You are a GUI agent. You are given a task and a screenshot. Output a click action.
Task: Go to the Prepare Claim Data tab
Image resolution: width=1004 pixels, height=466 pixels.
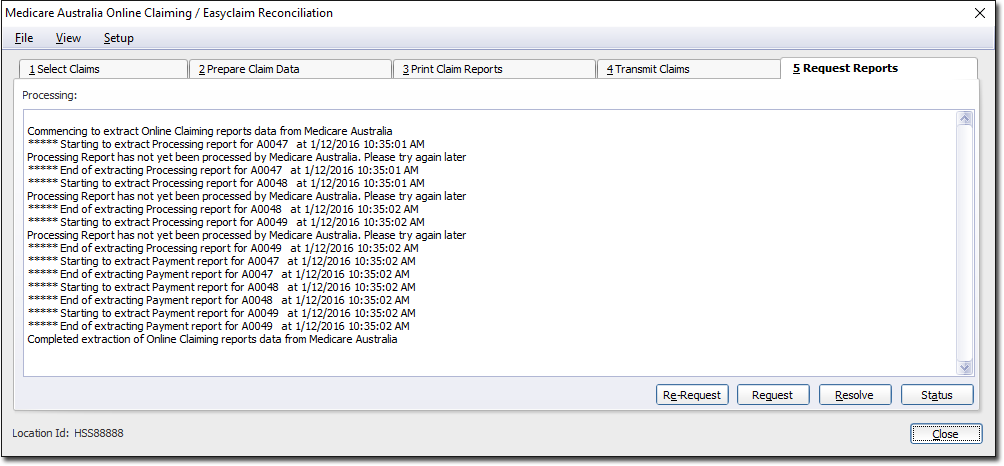click(x=289, y=69)
